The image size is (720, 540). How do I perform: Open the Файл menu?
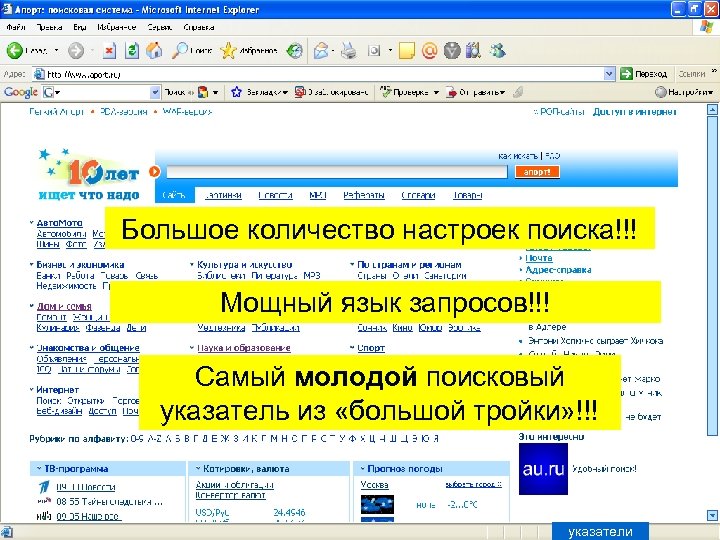pyautogui.click(x=16, y=27)
